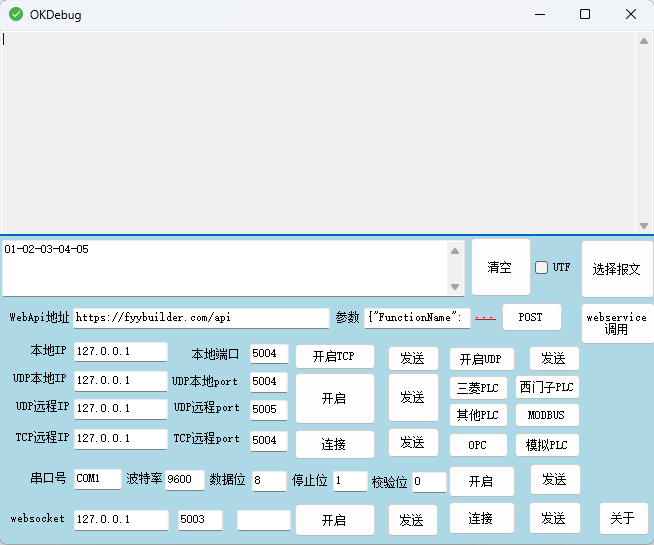Click the 校验位 field
Viewport: 654px width, 545px height.
[x=429, y=482]
